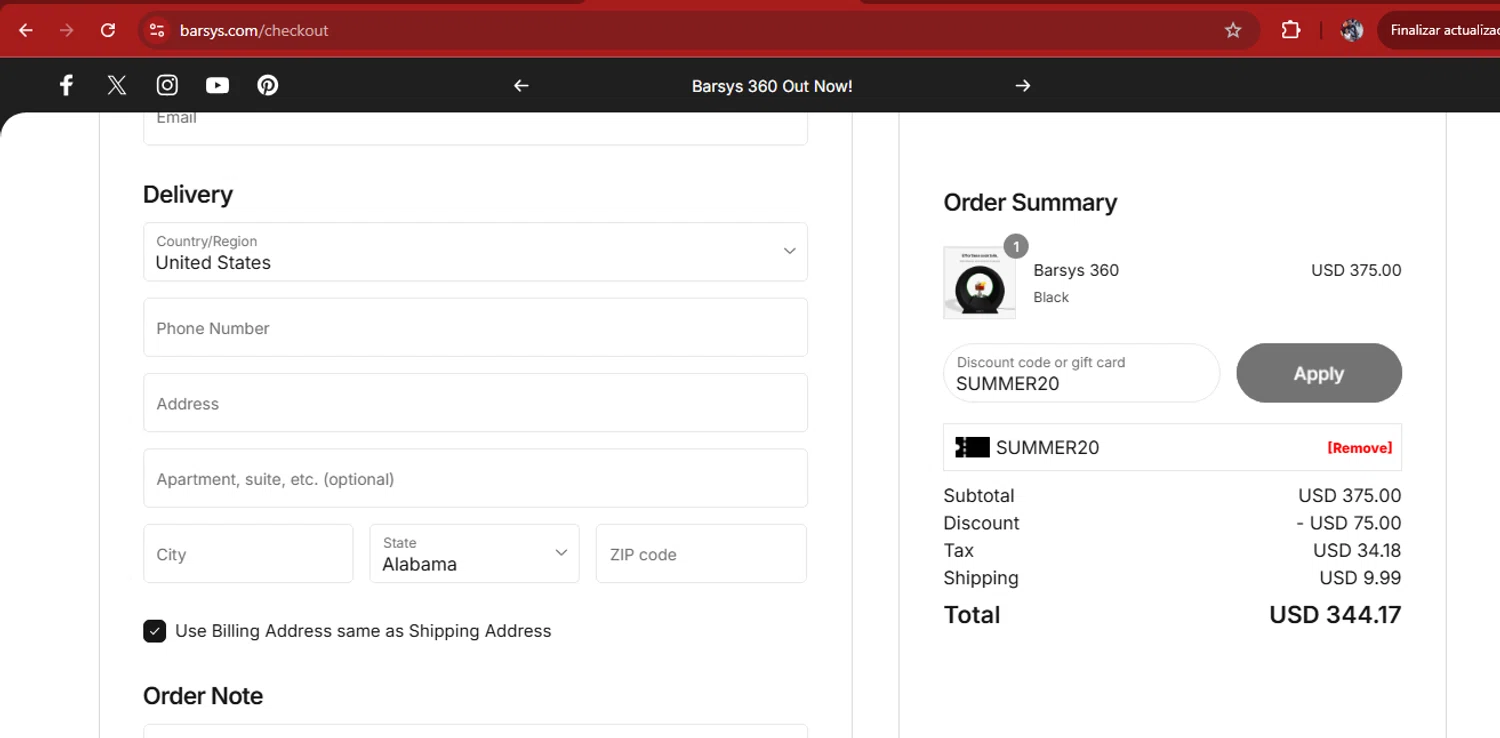Focus the Apartment, suite, etc. field
Image resolution: width=1500 pixels, height=738 pixels.
click(475, 478)
